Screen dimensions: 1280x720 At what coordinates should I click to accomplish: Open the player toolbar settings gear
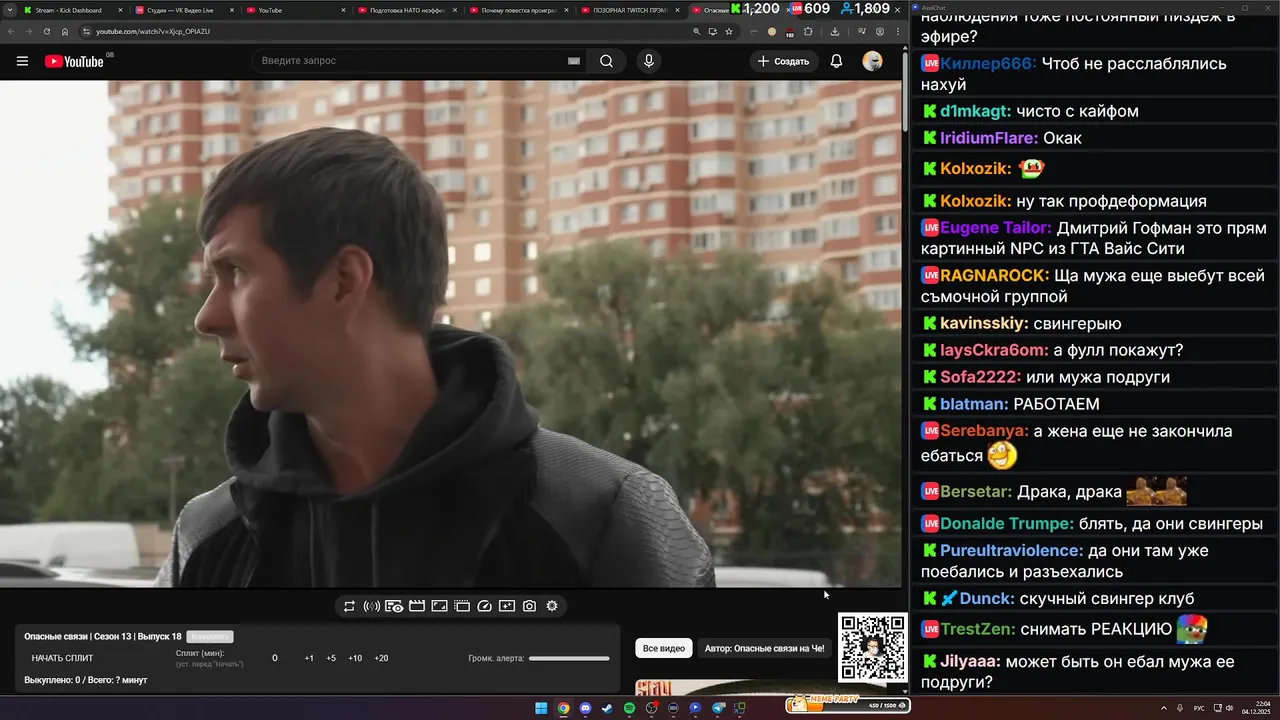click(552, 606)
